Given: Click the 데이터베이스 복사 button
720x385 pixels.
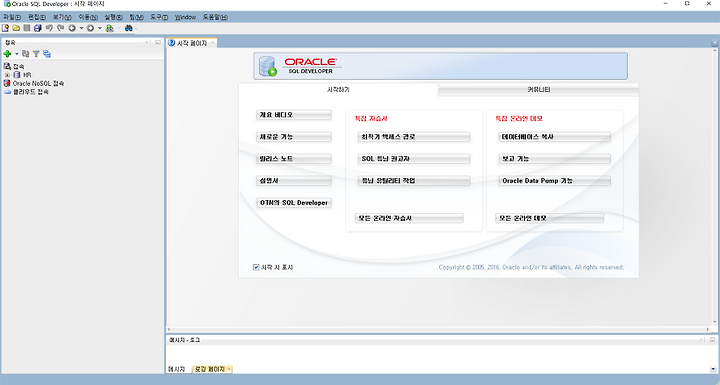Looking at the screenshot, I should click(x=555, y=137).
